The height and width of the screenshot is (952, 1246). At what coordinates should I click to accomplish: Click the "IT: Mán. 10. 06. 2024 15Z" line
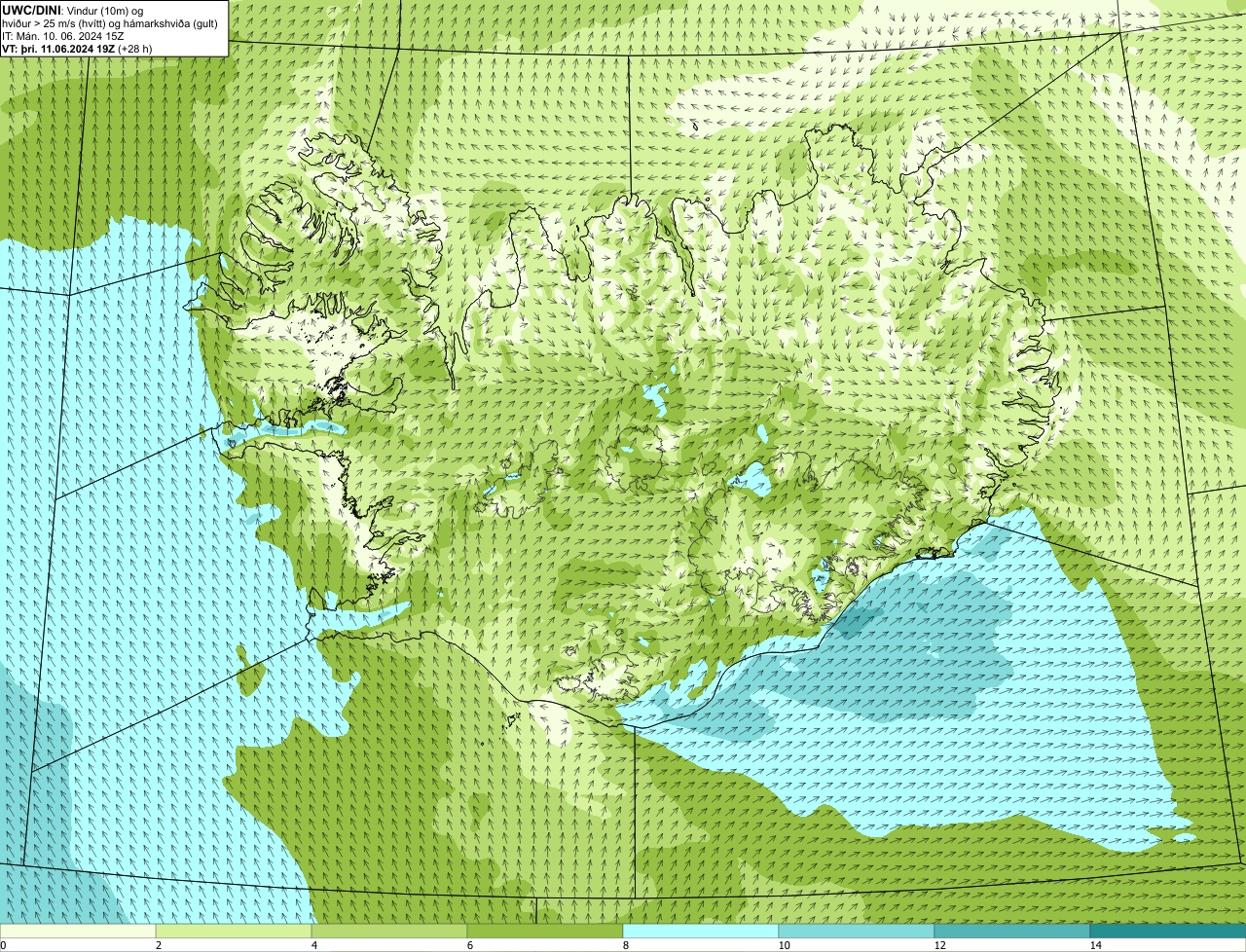click(63, 36)
